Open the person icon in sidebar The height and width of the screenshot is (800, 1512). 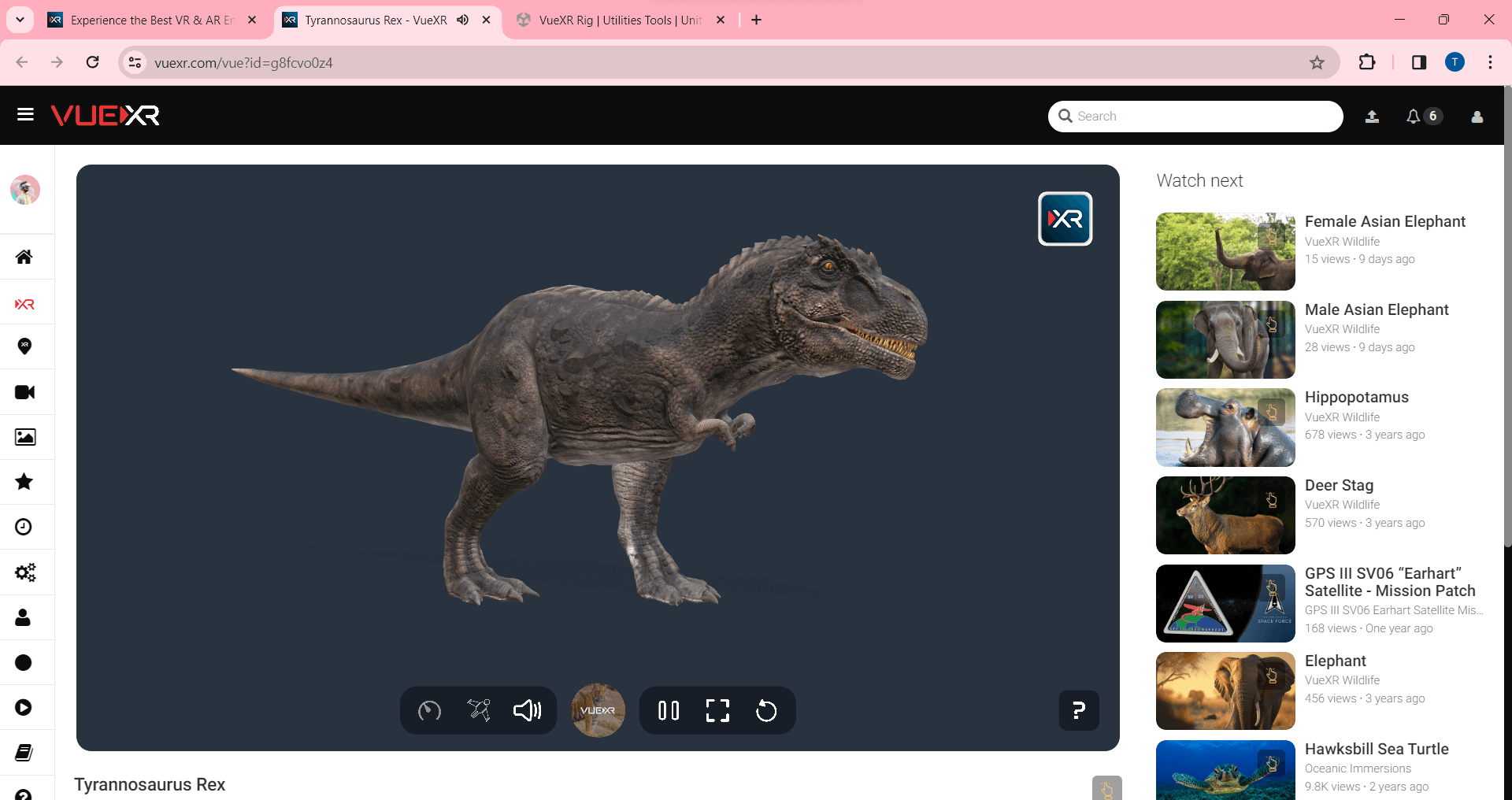pos(23,617)
